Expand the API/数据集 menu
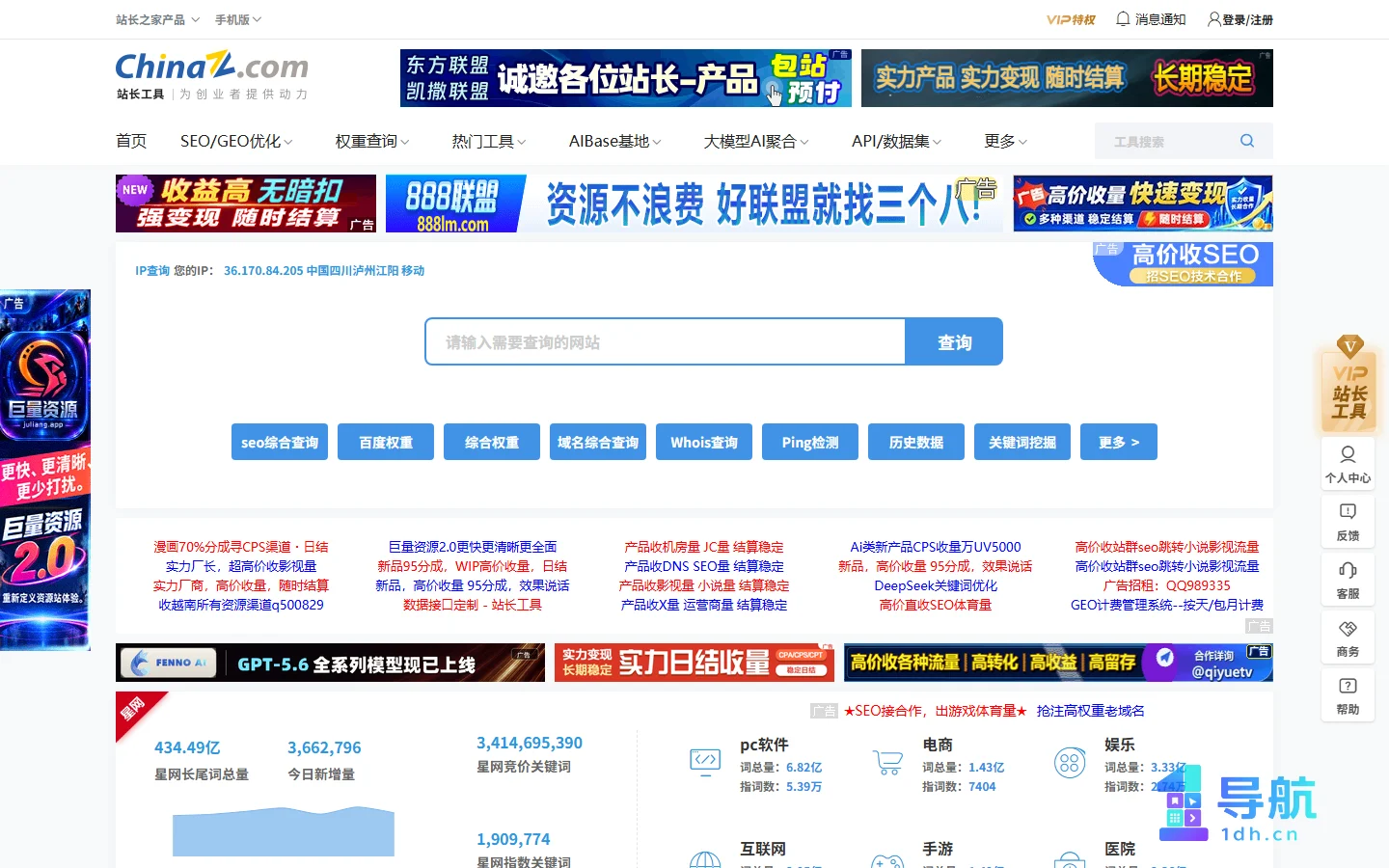This screenshot has width=1389, height=868. click(x=896, y=141)
